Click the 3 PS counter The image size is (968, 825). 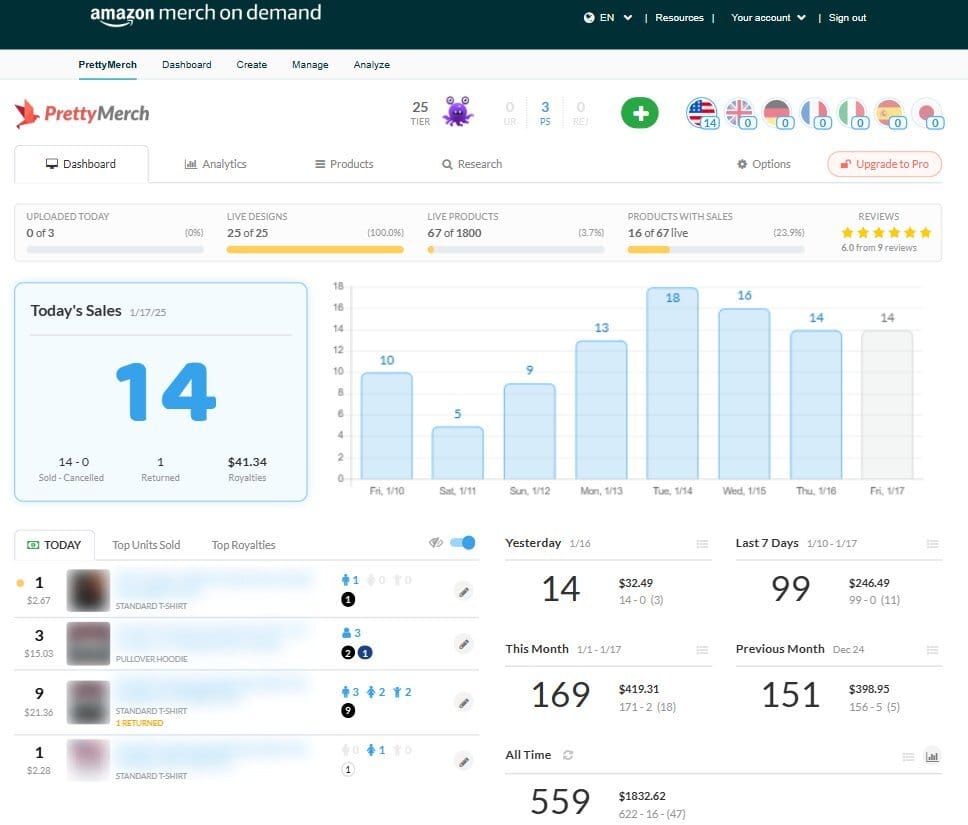[x=545, y=113]
